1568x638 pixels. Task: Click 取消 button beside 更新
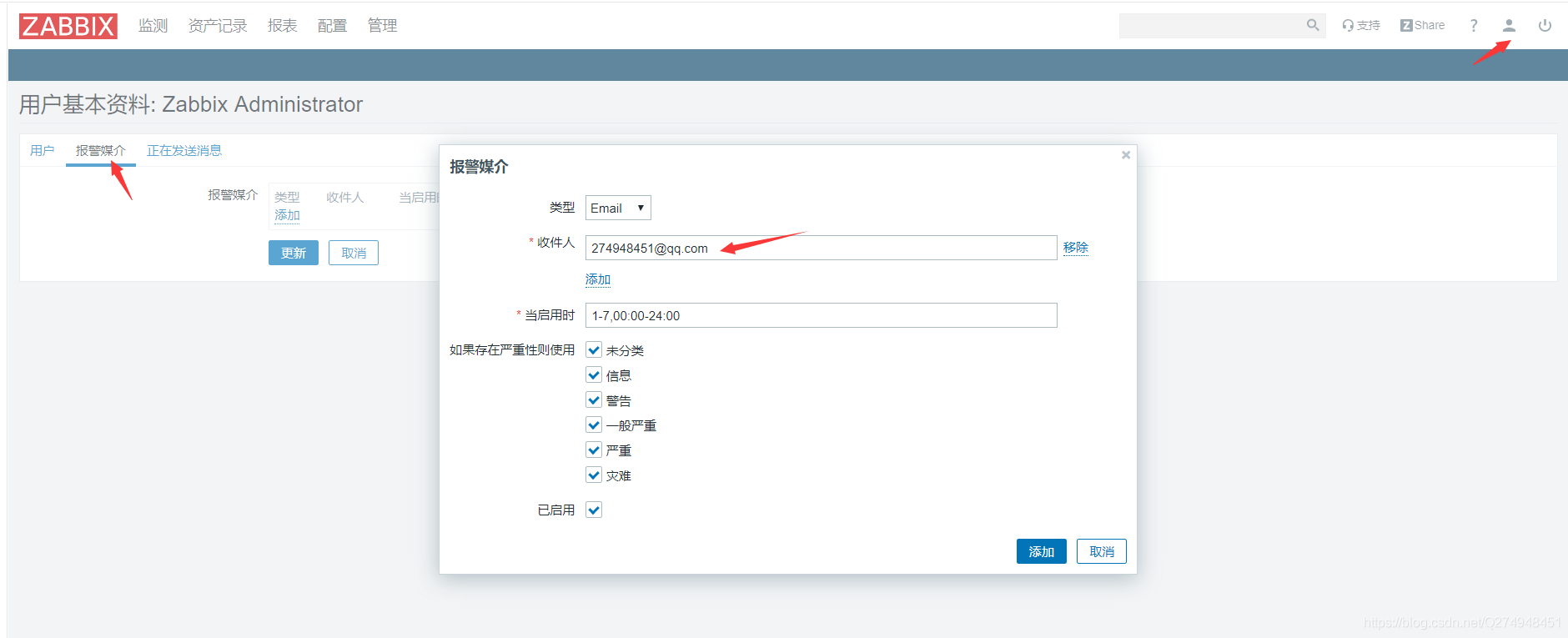click(x=354, y=253)
